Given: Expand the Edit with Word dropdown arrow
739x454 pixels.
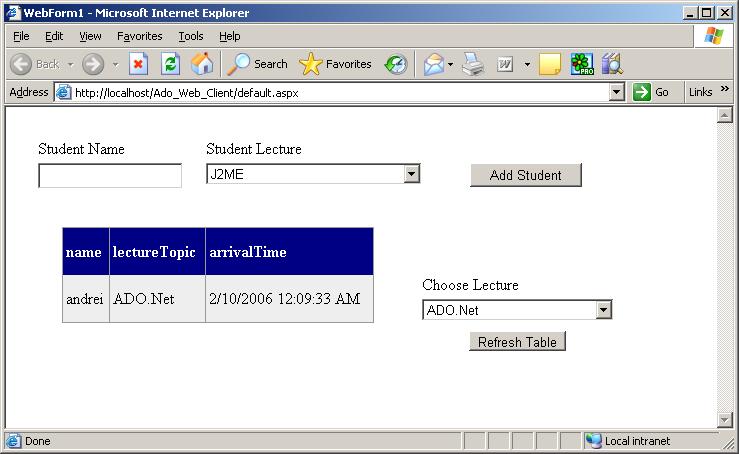Looking at the screenshot, I should pyautogui.click(x=527, y=64).
